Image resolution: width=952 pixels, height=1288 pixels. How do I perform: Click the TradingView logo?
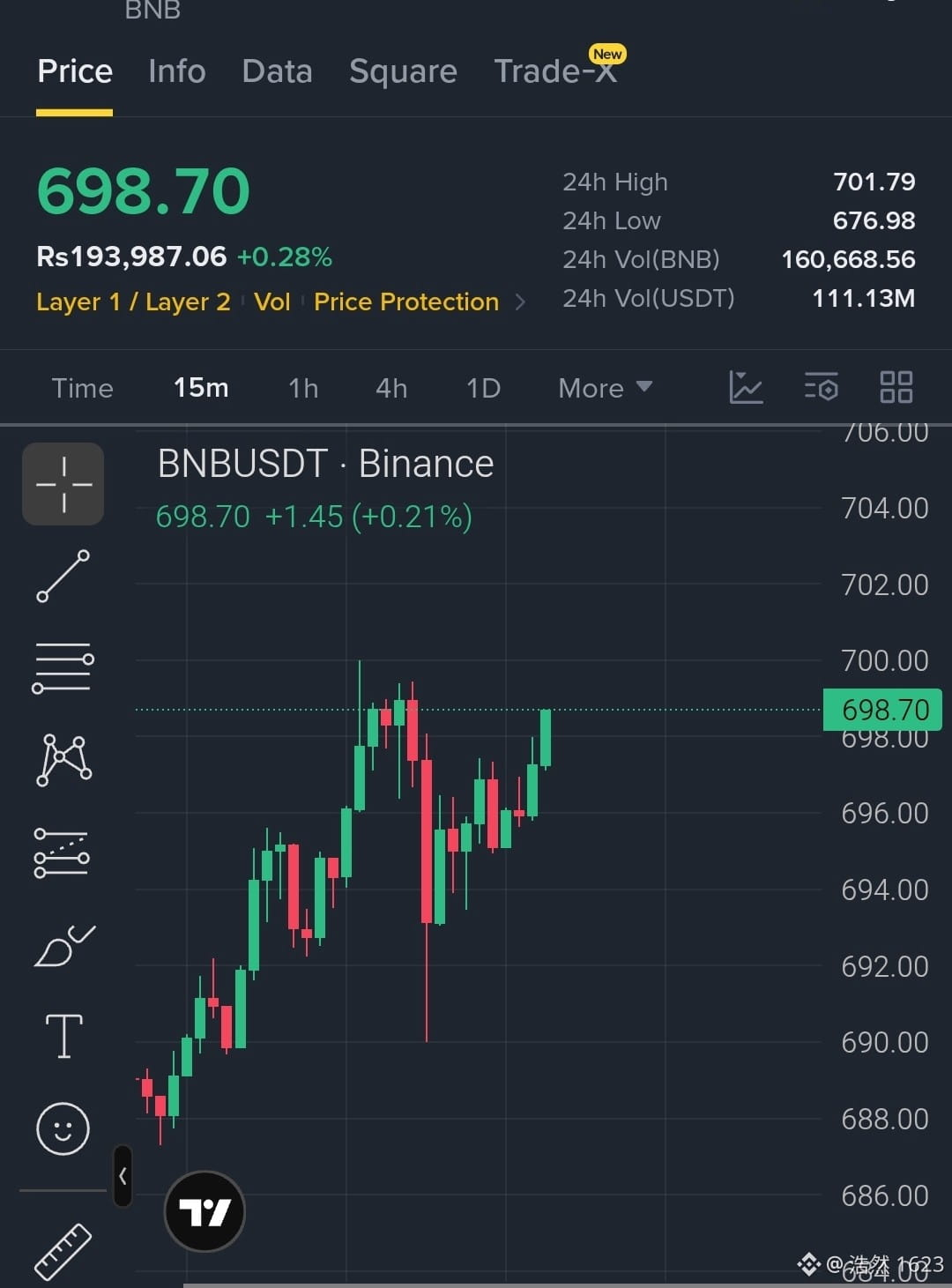pos(205,1212)
